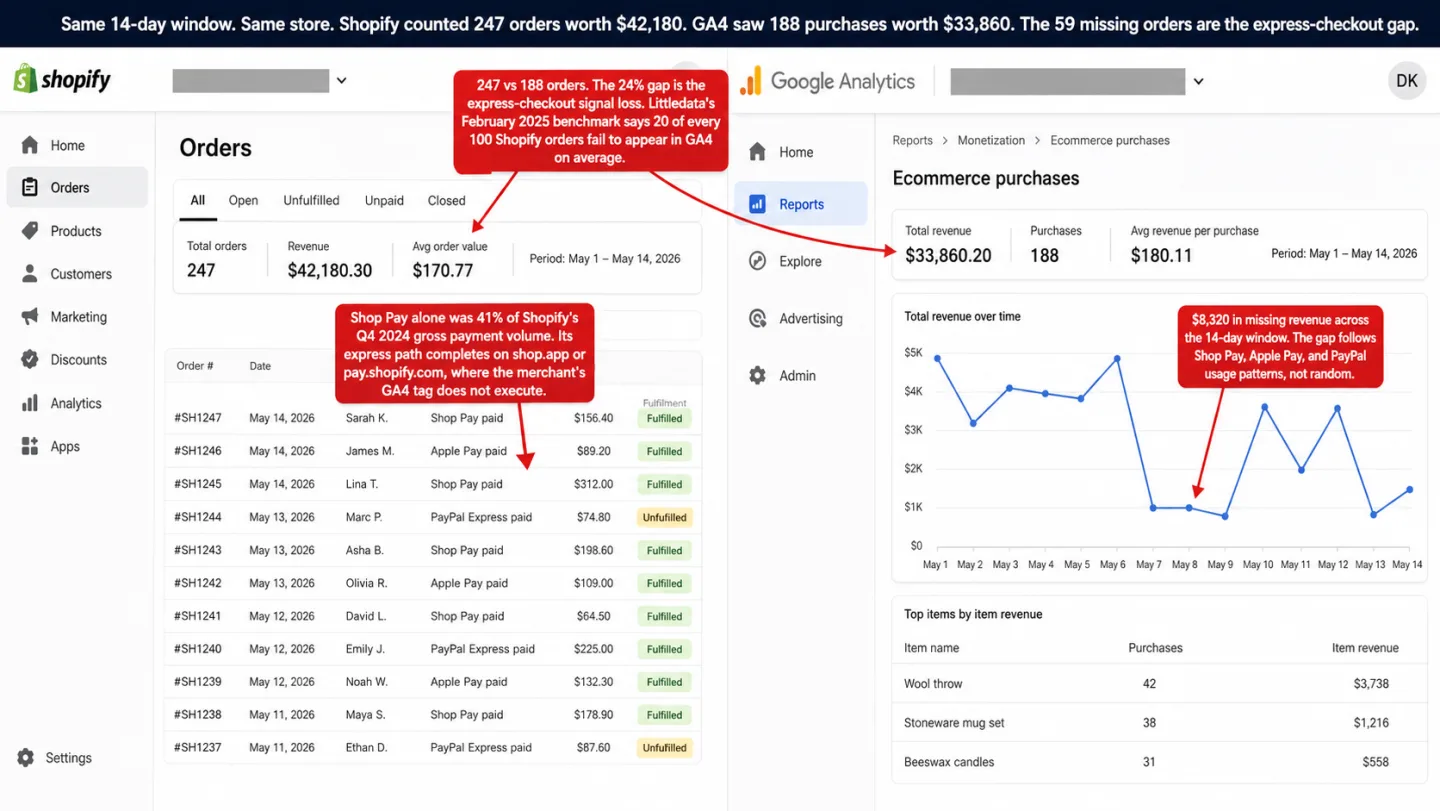This screenshot has width=1440, height=811.
Task: Click the Shopify period May 1 – May 14, 2026
Action: point(605,258)
